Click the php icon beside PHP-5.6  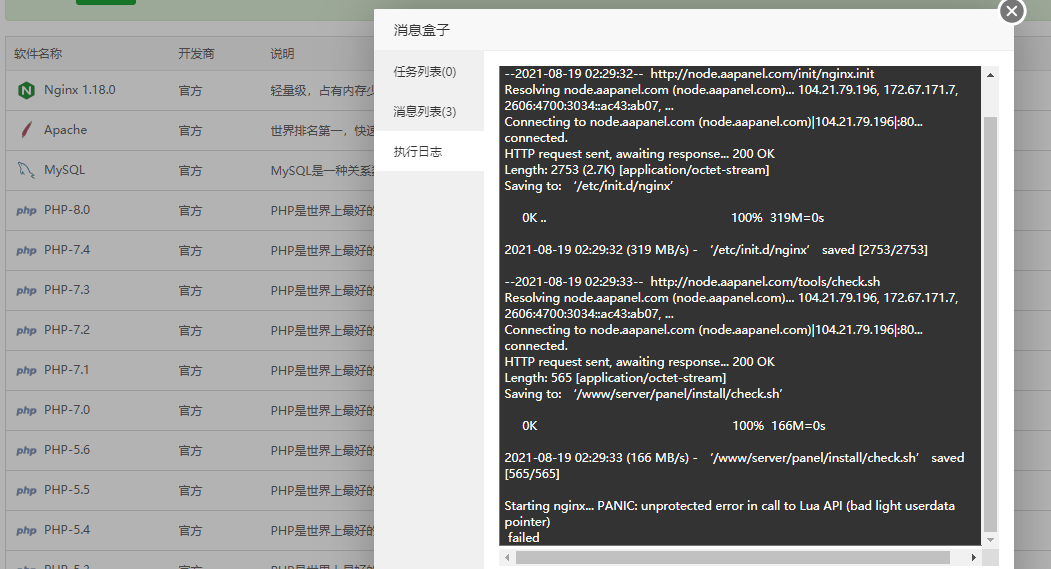tap(26, 450)
